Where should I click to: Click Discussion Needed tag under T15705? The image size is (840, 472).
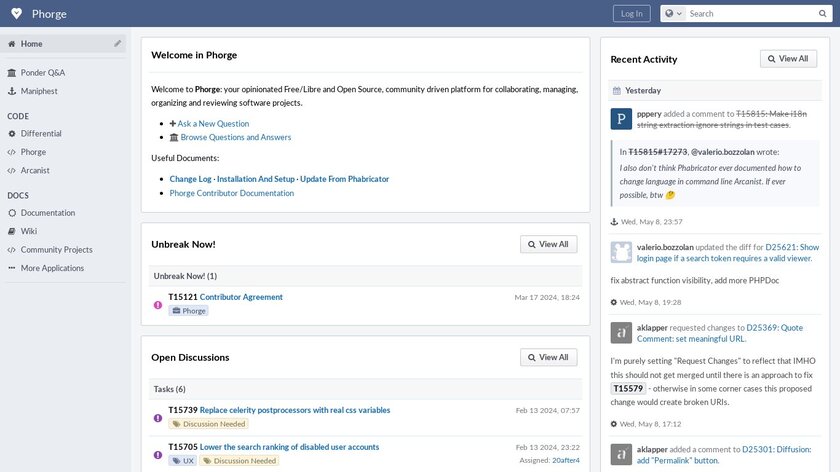(x=239, y=461)
